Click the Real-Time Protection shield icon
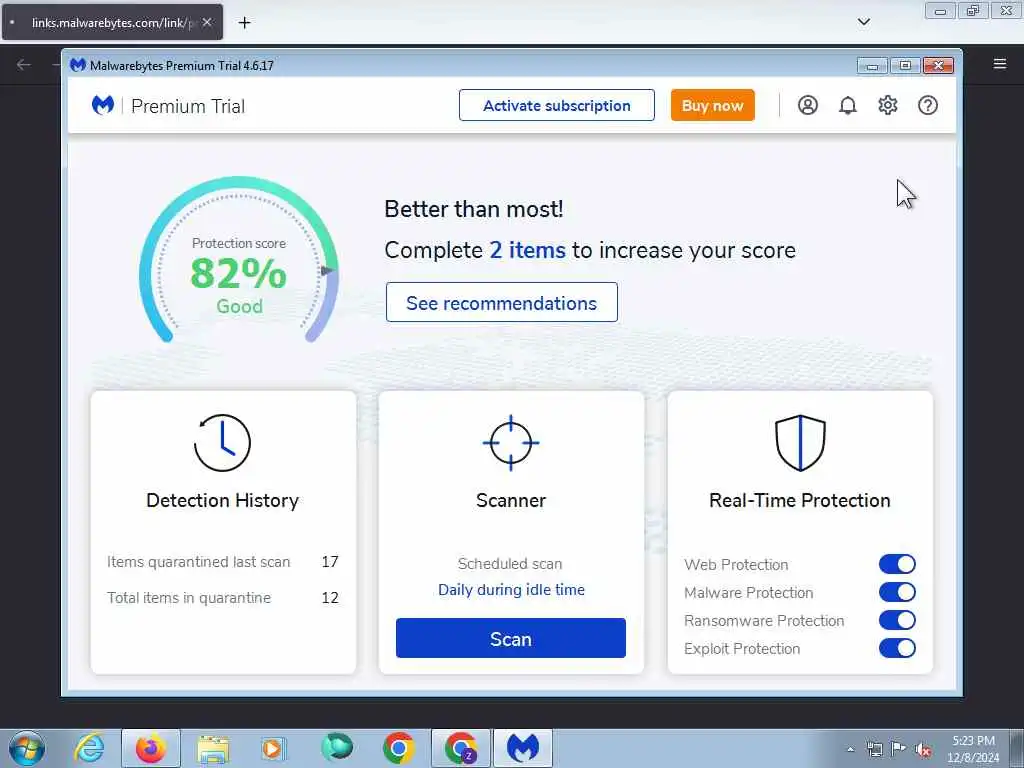Image resolution: width=1024 pixels, height=768 pixels. pyautogui.click(x=800, y=443)
